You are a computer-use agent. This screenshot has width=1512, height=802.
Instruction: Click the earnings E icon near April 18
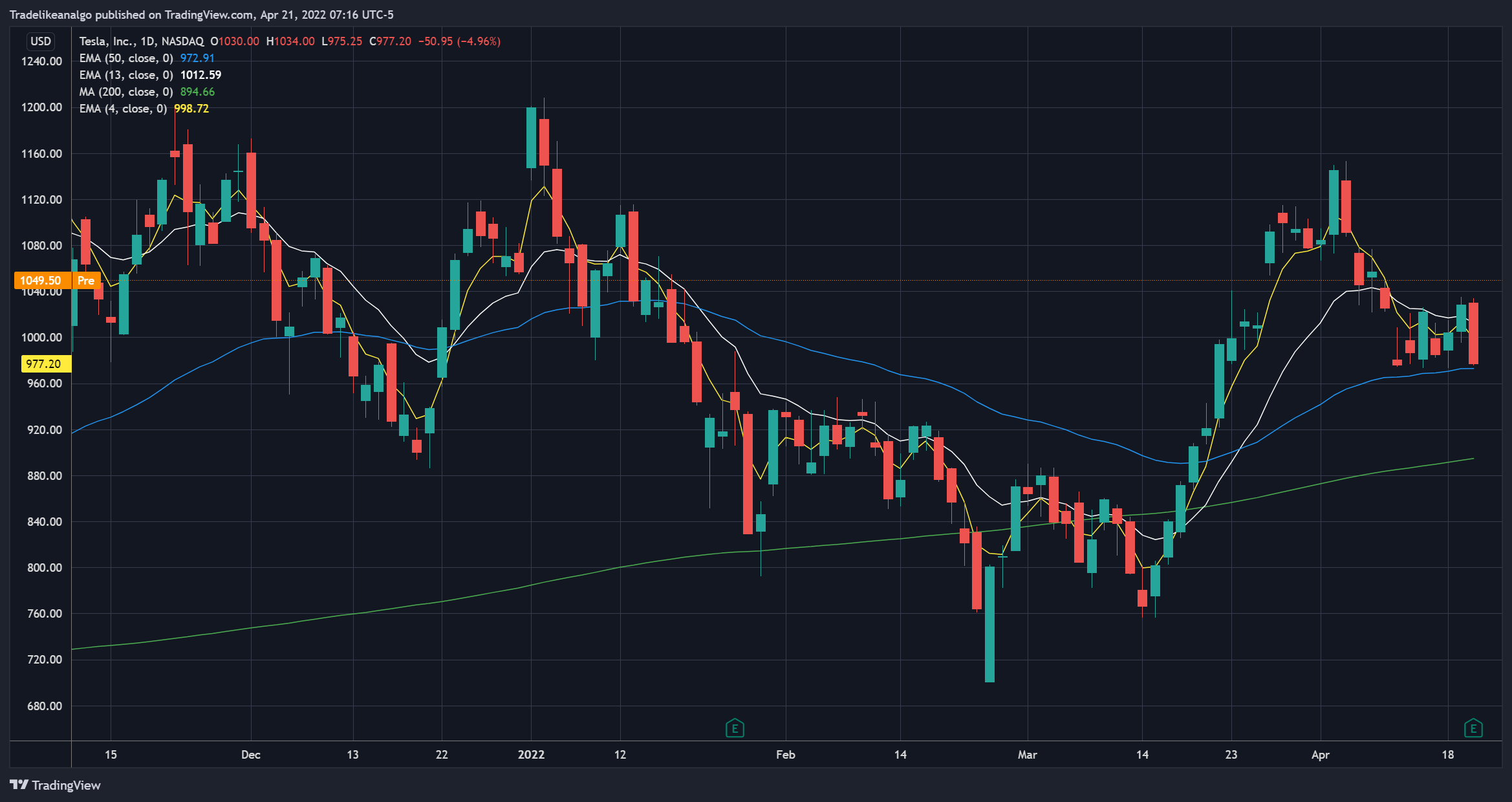pos(1473,729)
